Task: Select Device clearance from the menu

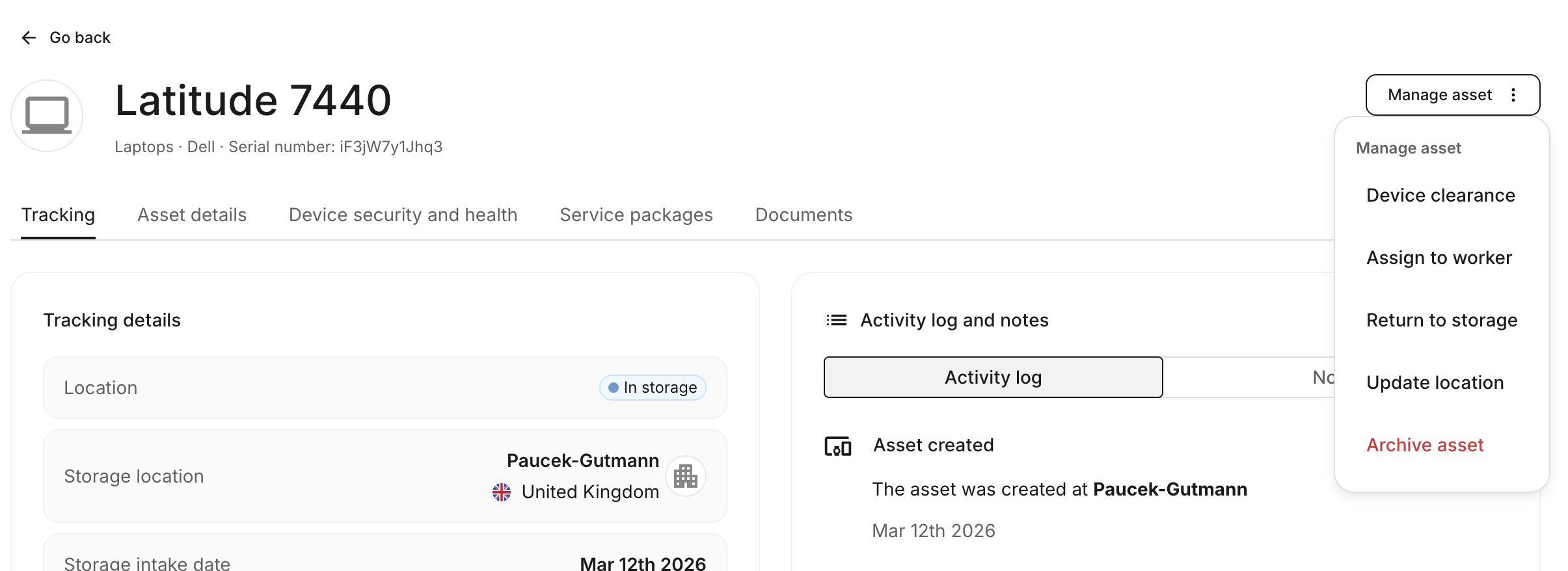Action: (1440, 195)
